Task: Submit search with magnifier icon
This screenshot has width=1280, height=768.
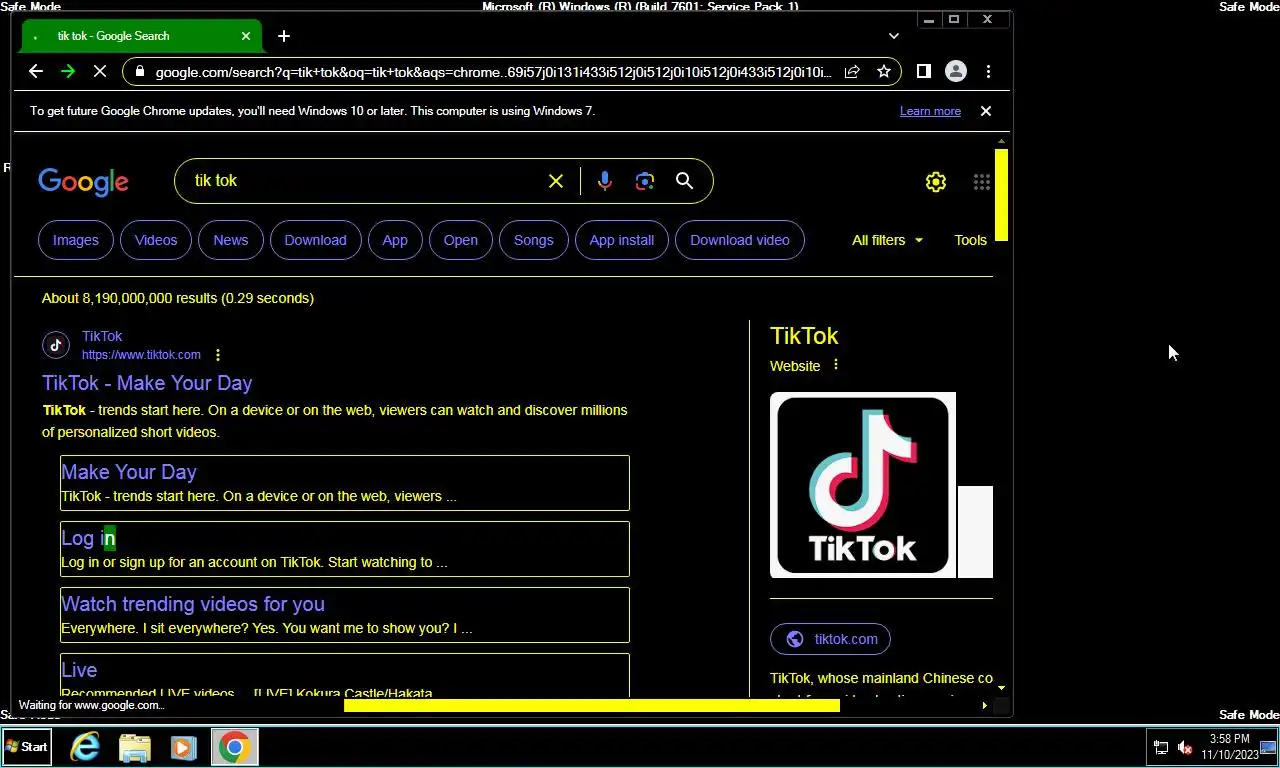Action: pos(684,181)
